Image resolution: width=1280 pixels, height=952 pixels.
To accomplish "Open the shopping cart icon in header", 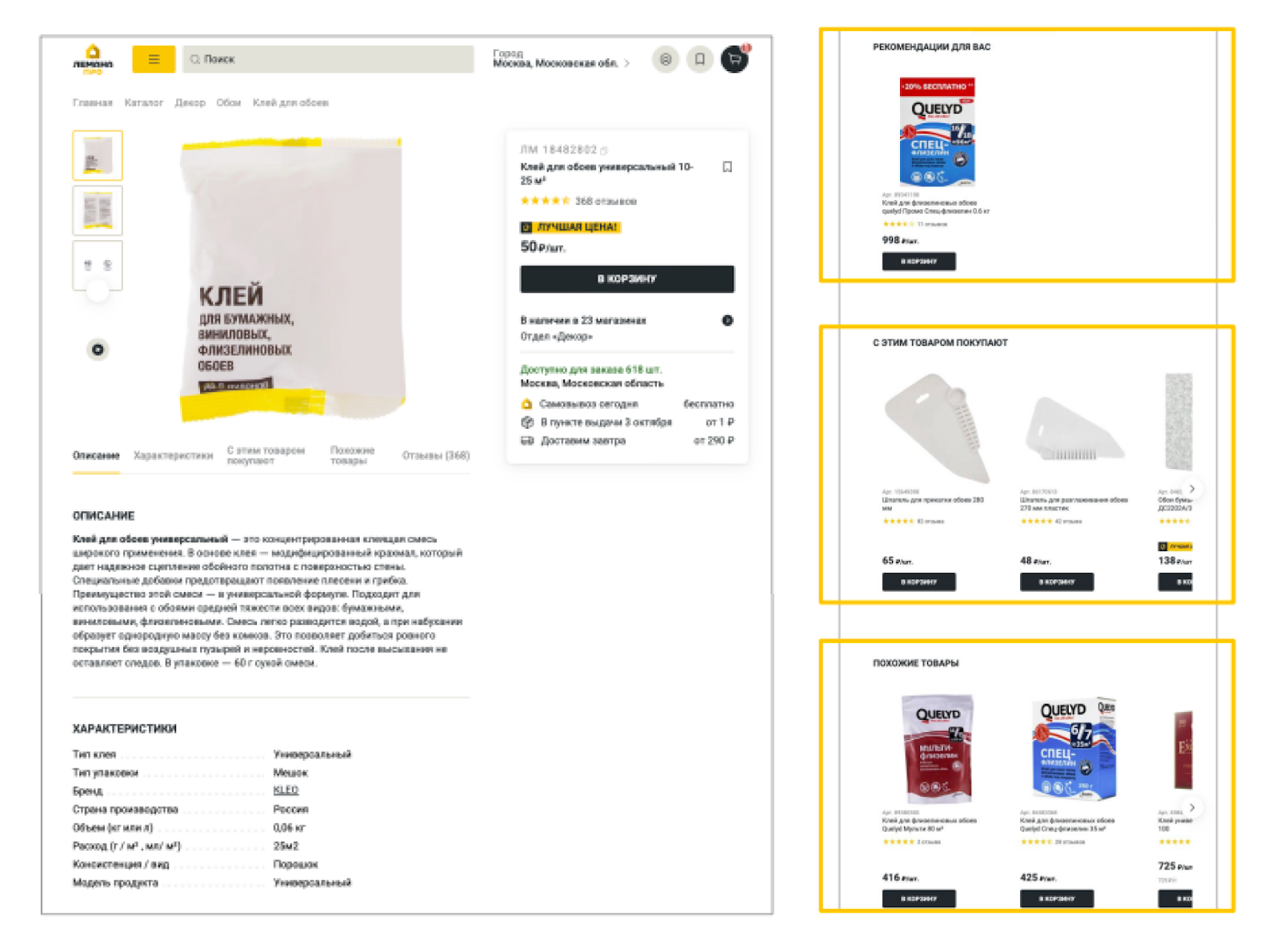I will 734,59.
